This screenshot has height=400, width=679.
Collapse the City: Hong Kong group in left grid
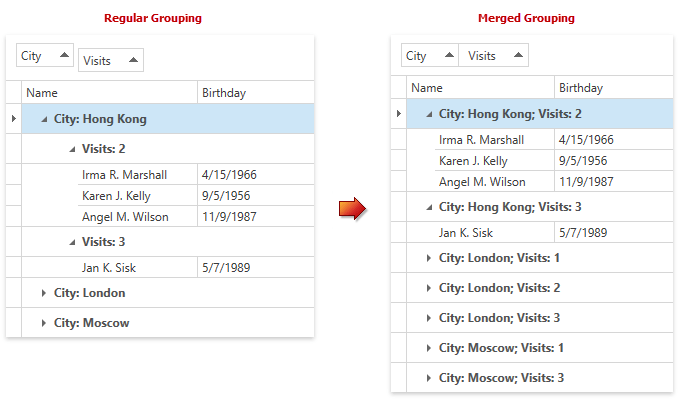click(44, 119)
